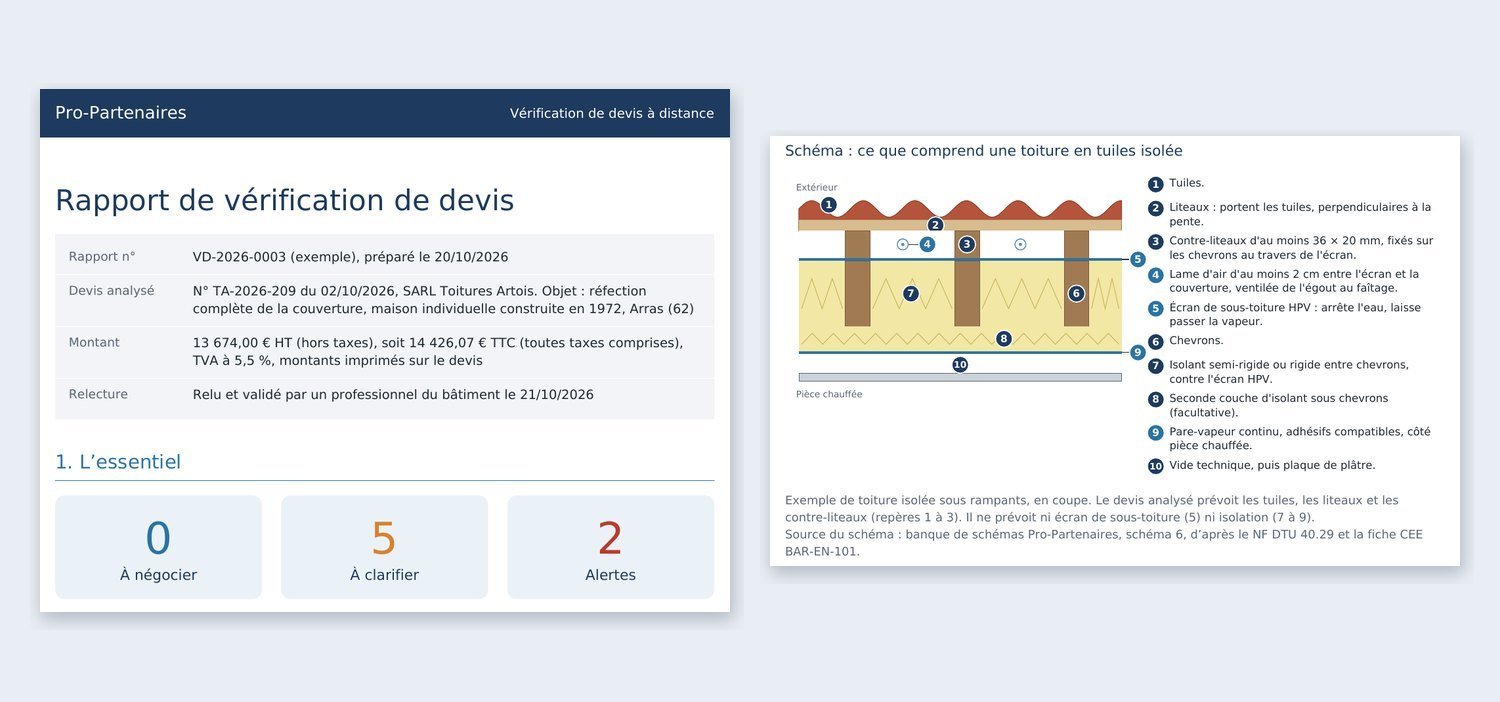Click legend text "Tuiles."
The width and height of the screenshot is (1500, 702).
click(1187, 183)
